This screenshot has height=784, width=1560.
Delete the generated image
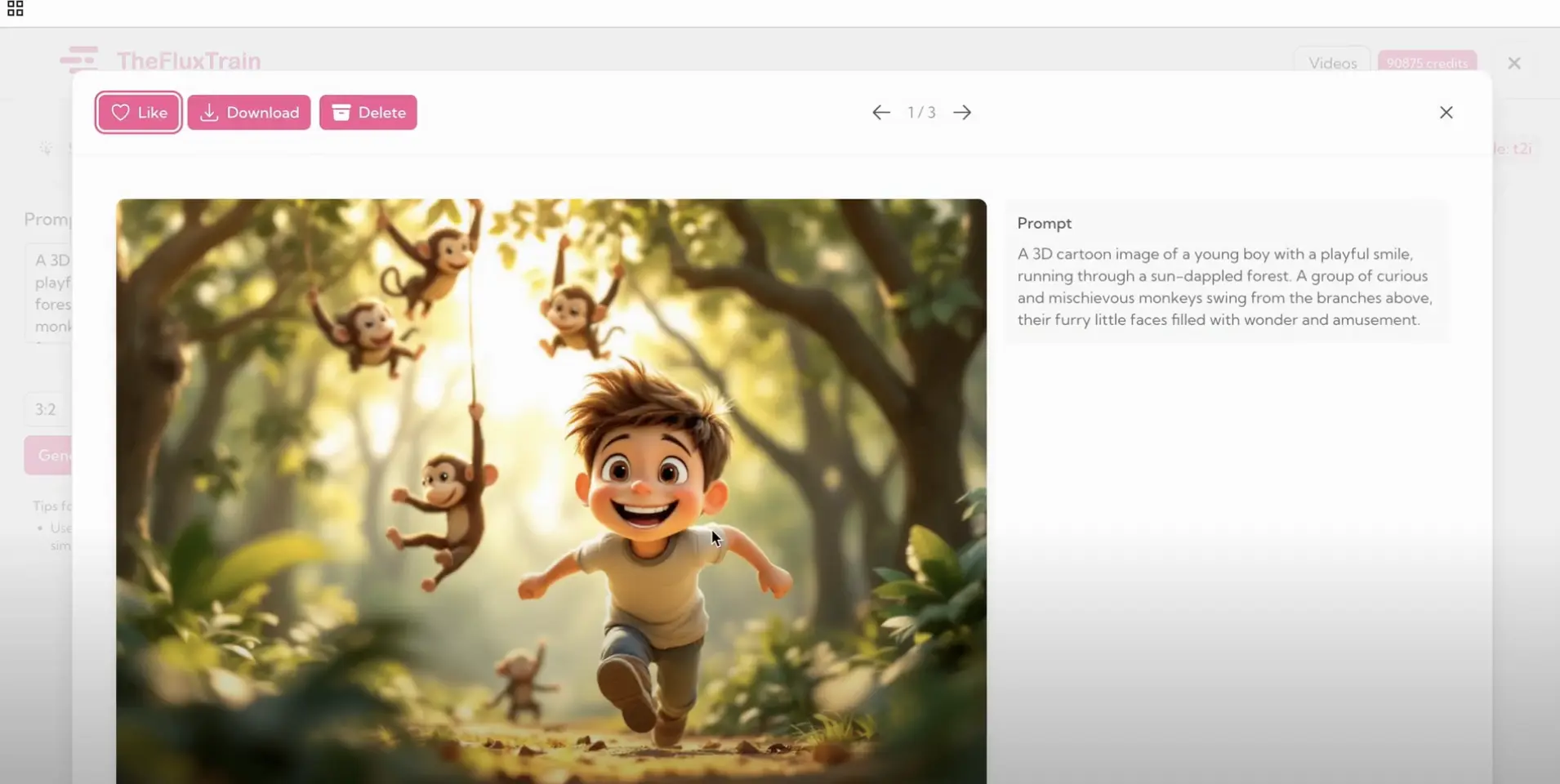[368, 113]
